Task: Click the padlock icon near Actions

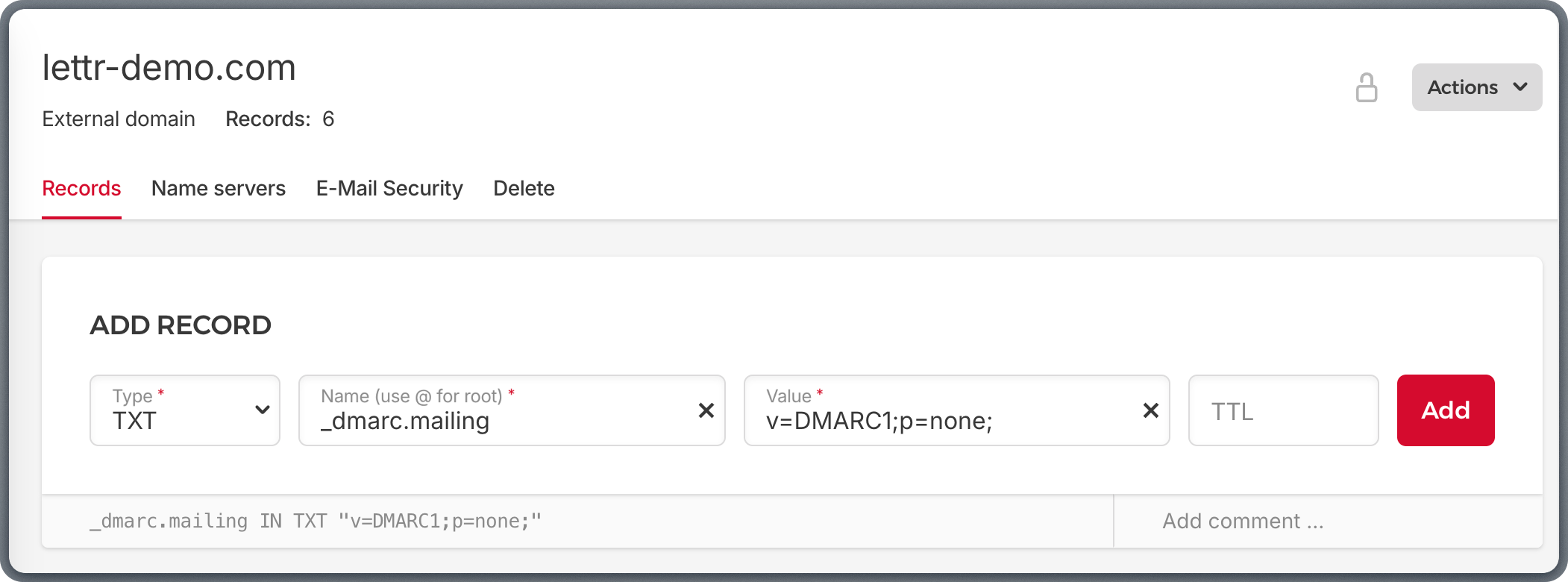Action: 1367,87
